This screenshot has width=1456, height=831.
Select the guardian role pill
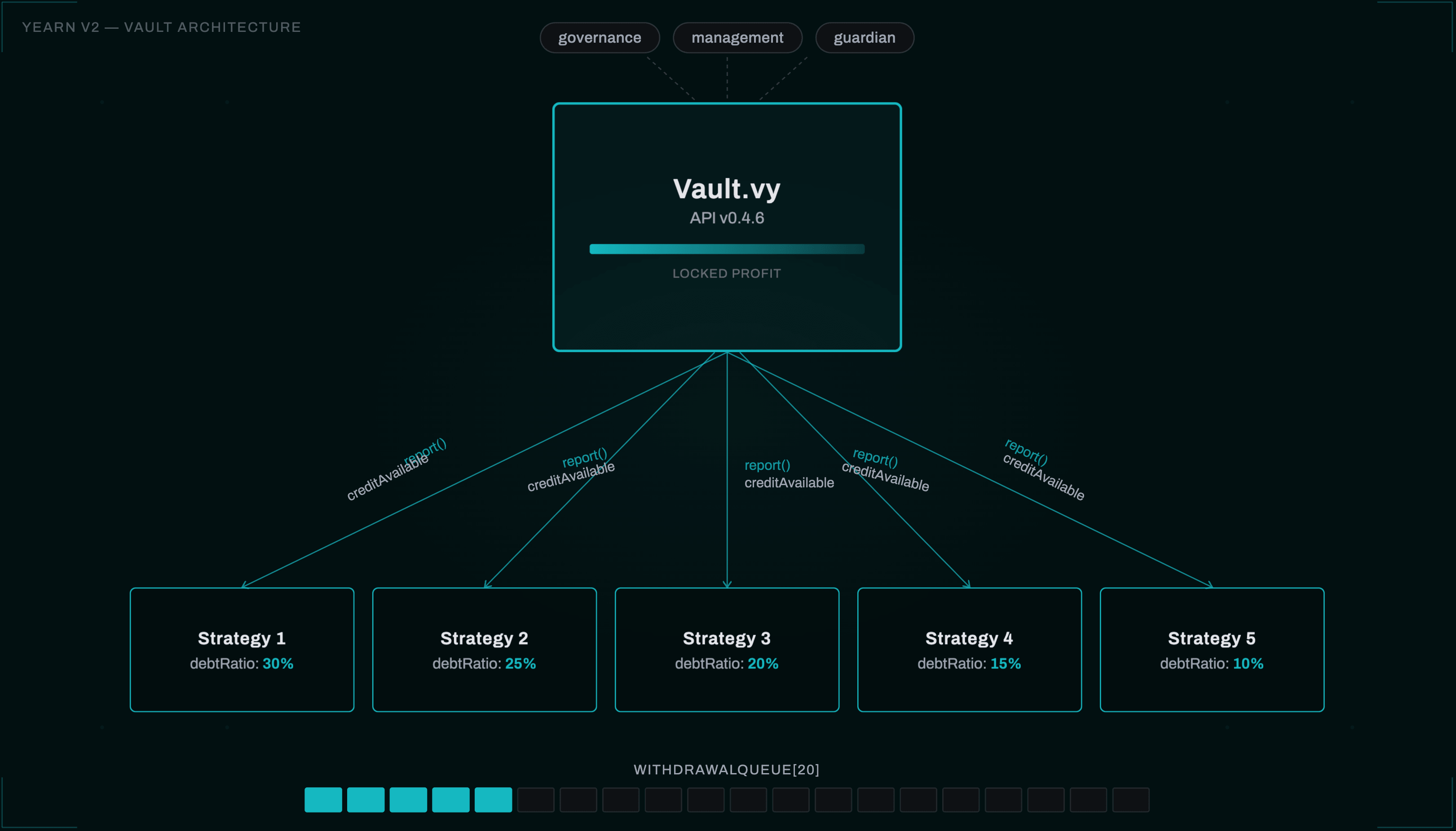[x=865, y=38]
